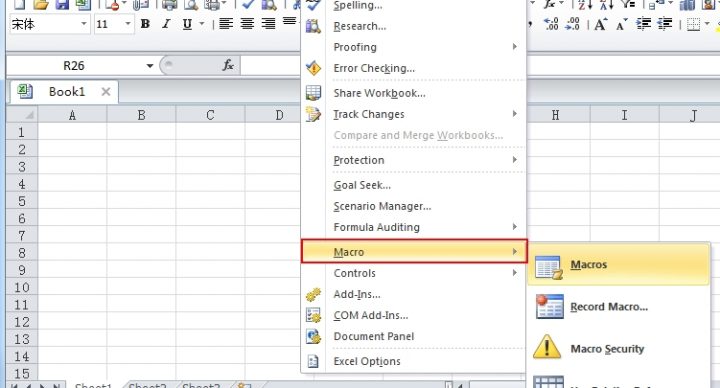Click the Name Box showing R26
The image size is (720, 388).
[x=73, y=66]
